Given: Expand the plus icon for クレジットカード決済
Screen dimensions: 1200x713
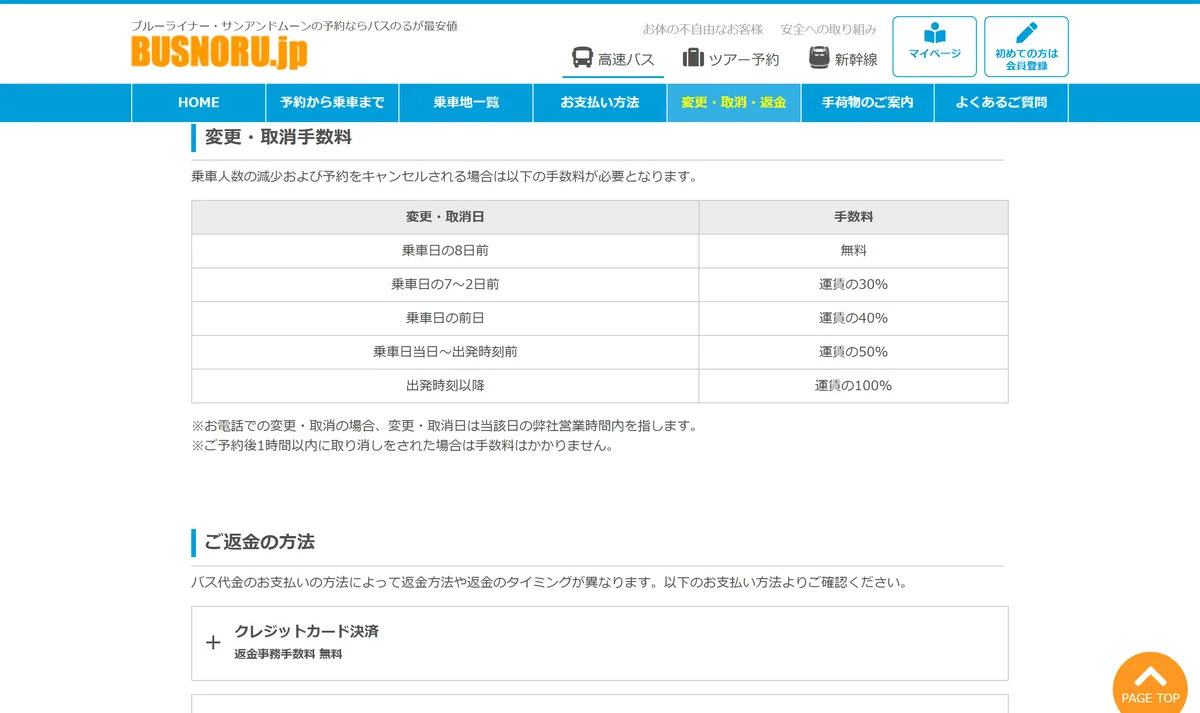Looking at the screenshot, I should click(x=213, y=642).
